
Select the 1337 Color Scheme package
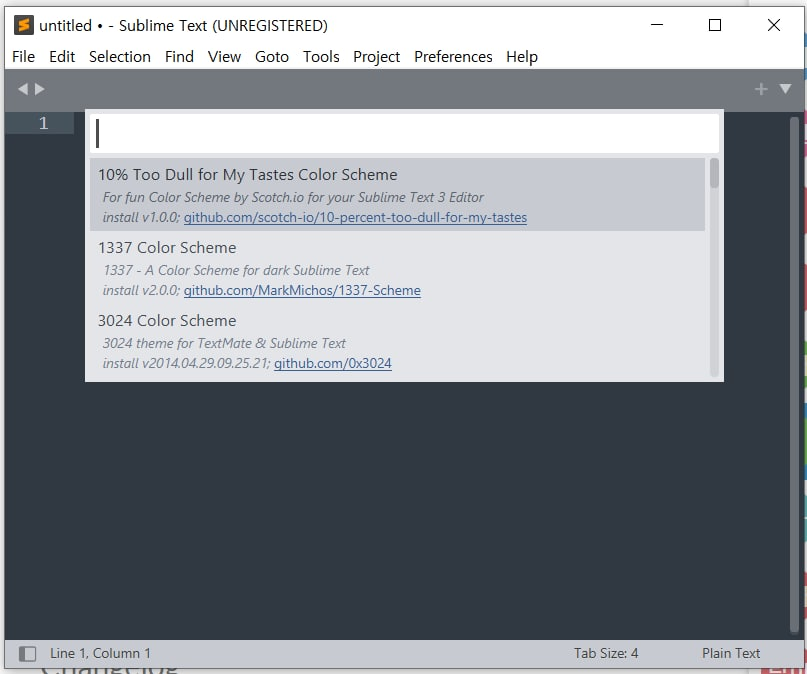tap(397, 268)
